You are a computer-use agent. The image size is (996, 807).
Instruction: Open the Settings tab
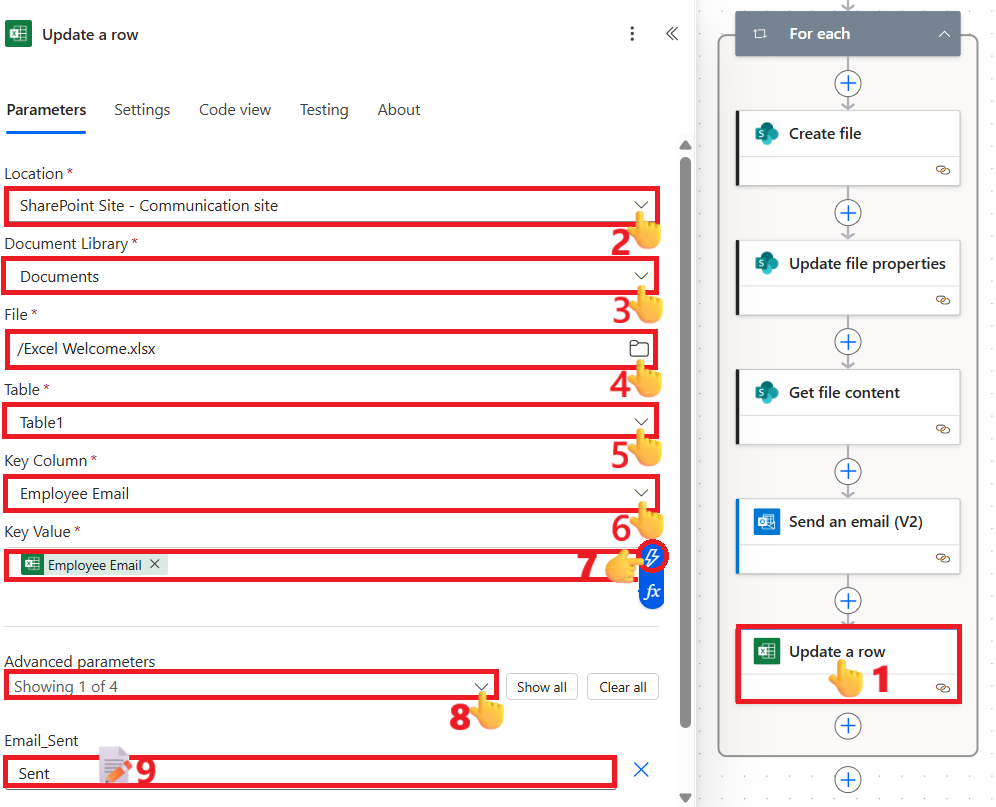[142, 110]
